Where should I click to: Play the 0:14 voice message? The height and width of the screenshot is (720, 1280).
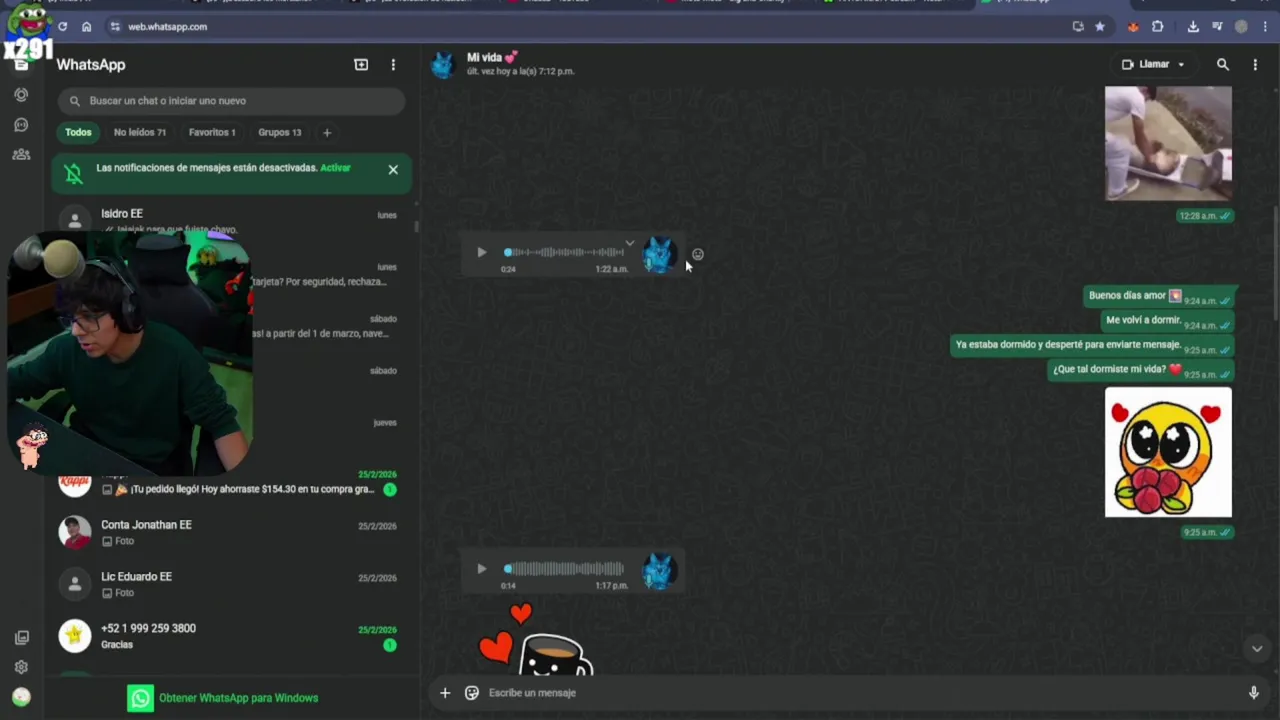(x=481, y=569)
